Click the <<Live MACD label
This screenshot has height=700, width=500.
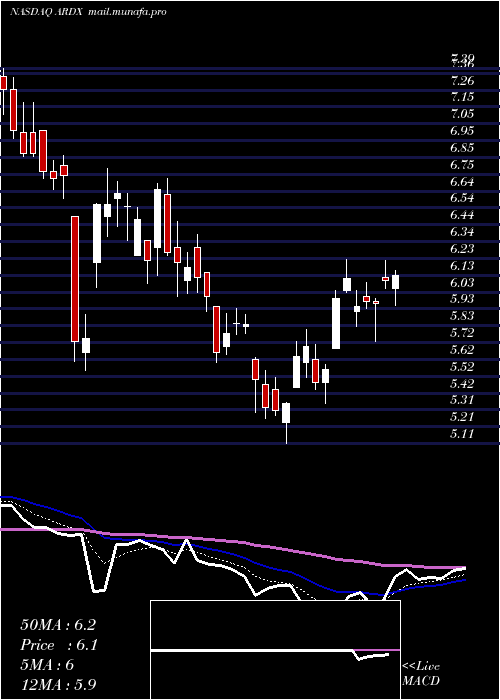click(421, 674)
